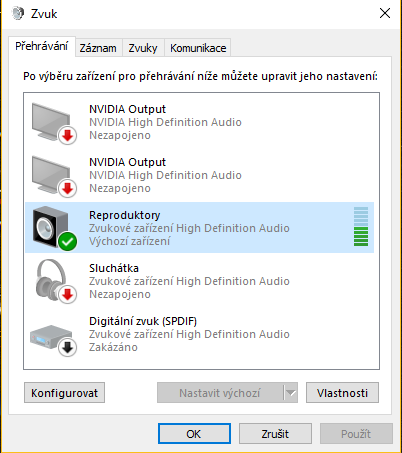Switch to the Záznam tab

98,48
